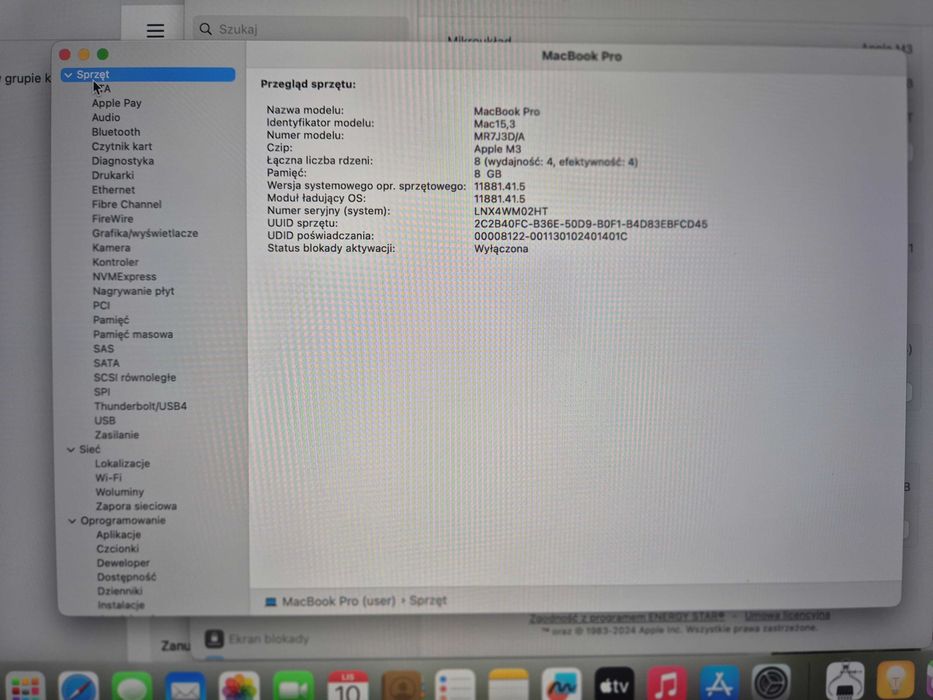The height and width of the screenshot is (700, 933).
Task: Open App Store from the Dock
Action: point(719,683)
